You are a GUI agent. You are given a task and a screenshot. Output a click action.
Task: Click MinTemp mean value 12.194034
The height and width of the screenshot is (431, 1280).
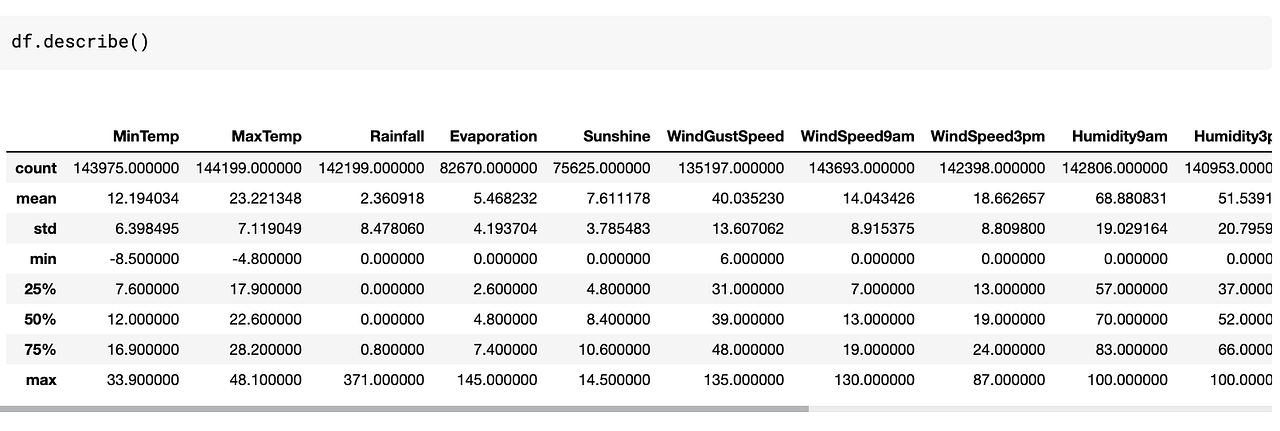click(145, 198)
